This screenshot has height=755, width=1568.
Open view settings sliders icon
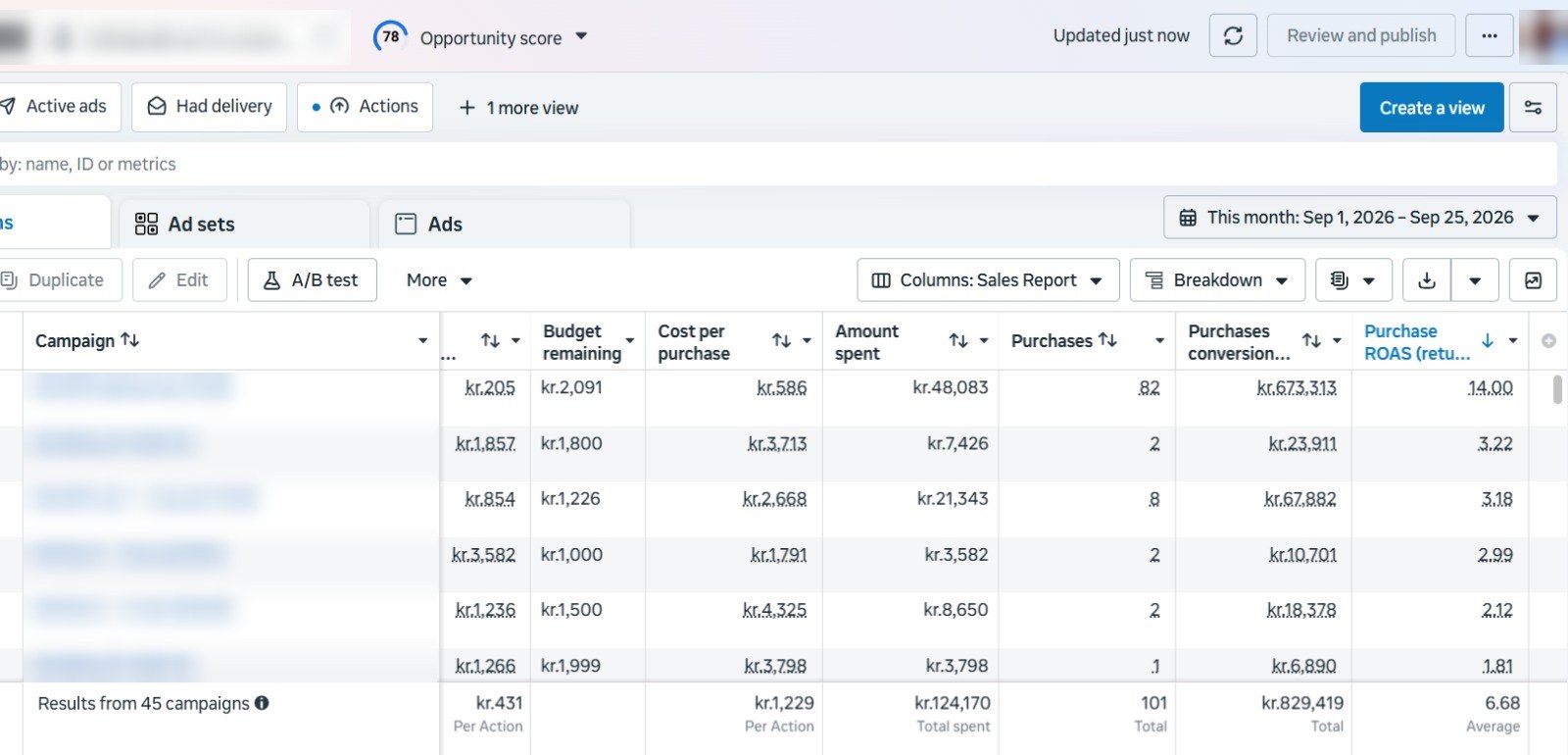pos(1534,108)
